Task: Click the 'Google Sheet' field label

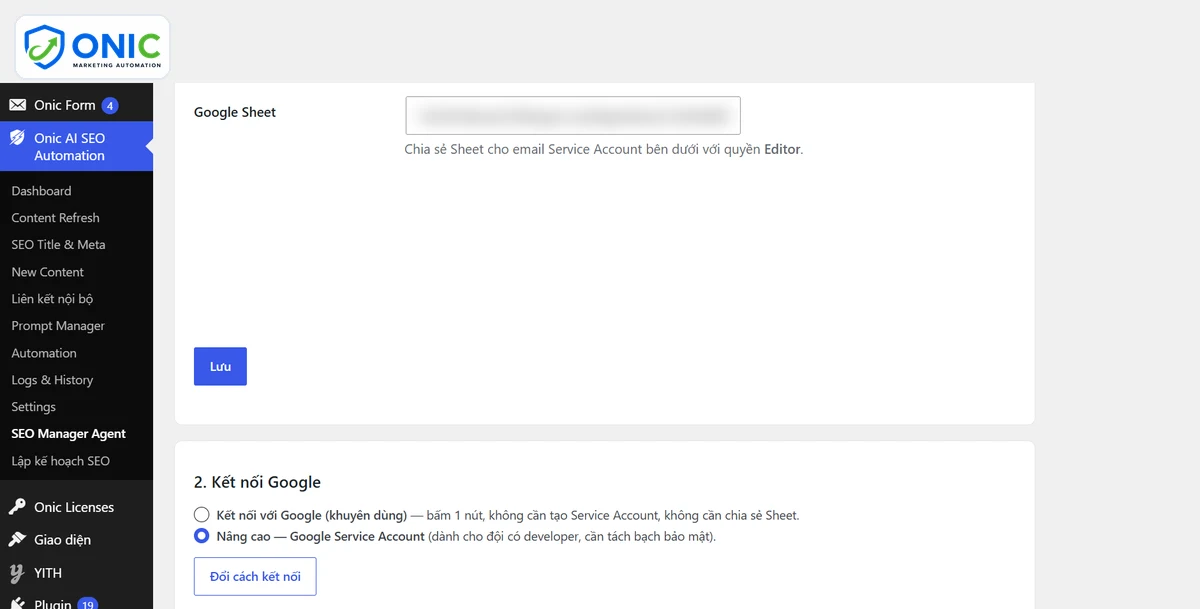Action: [235, 112]
